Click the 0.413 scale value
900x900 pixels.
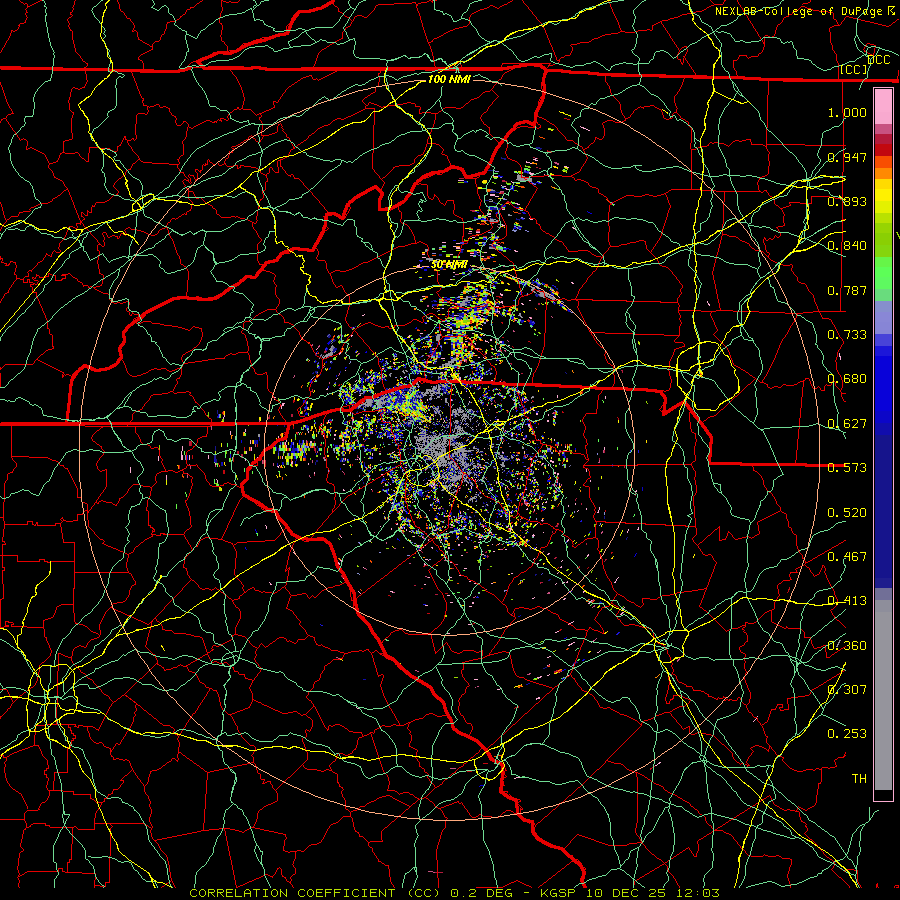847,601
